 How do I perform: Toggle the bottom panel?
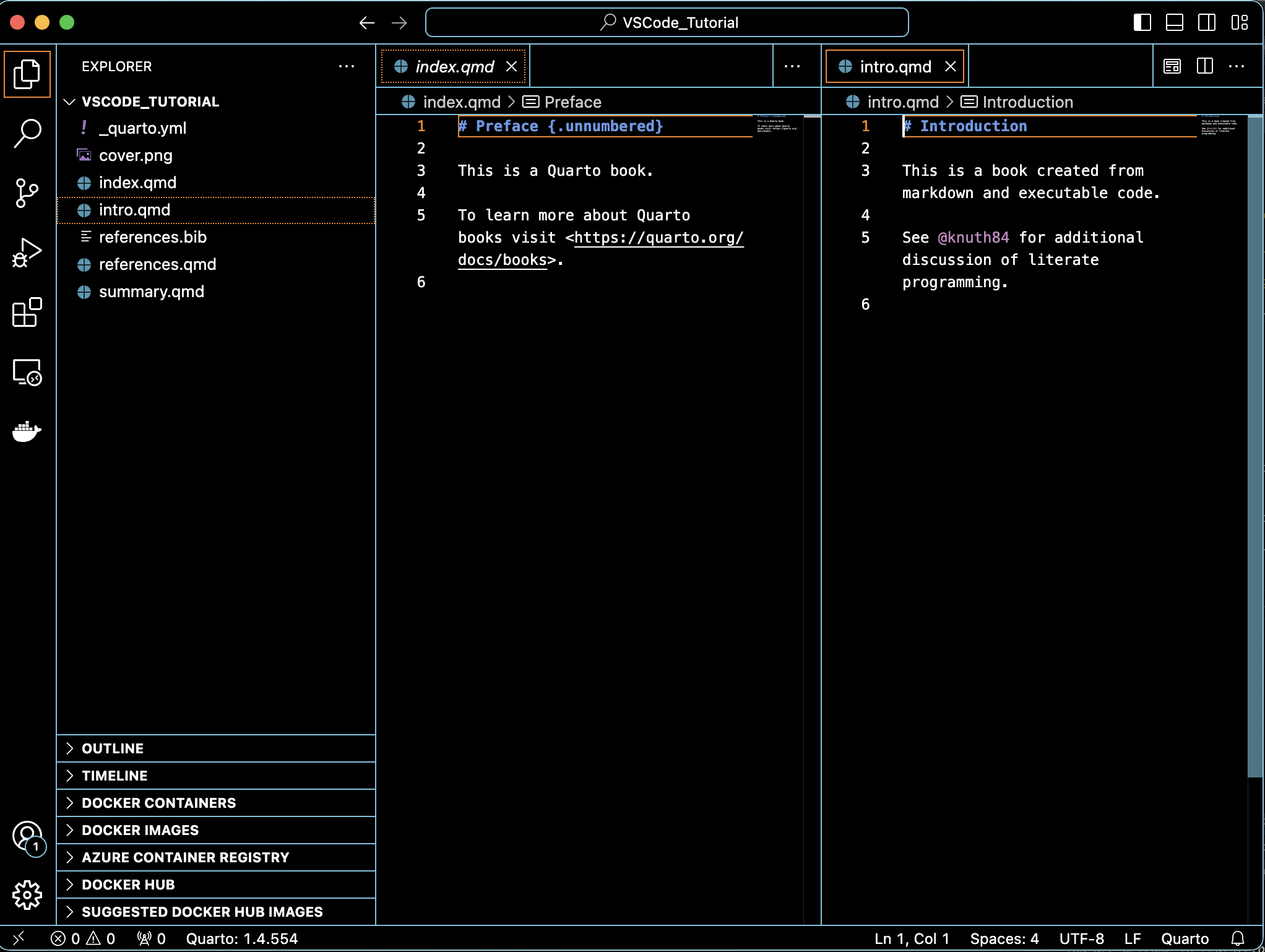tap(1174, 23)
